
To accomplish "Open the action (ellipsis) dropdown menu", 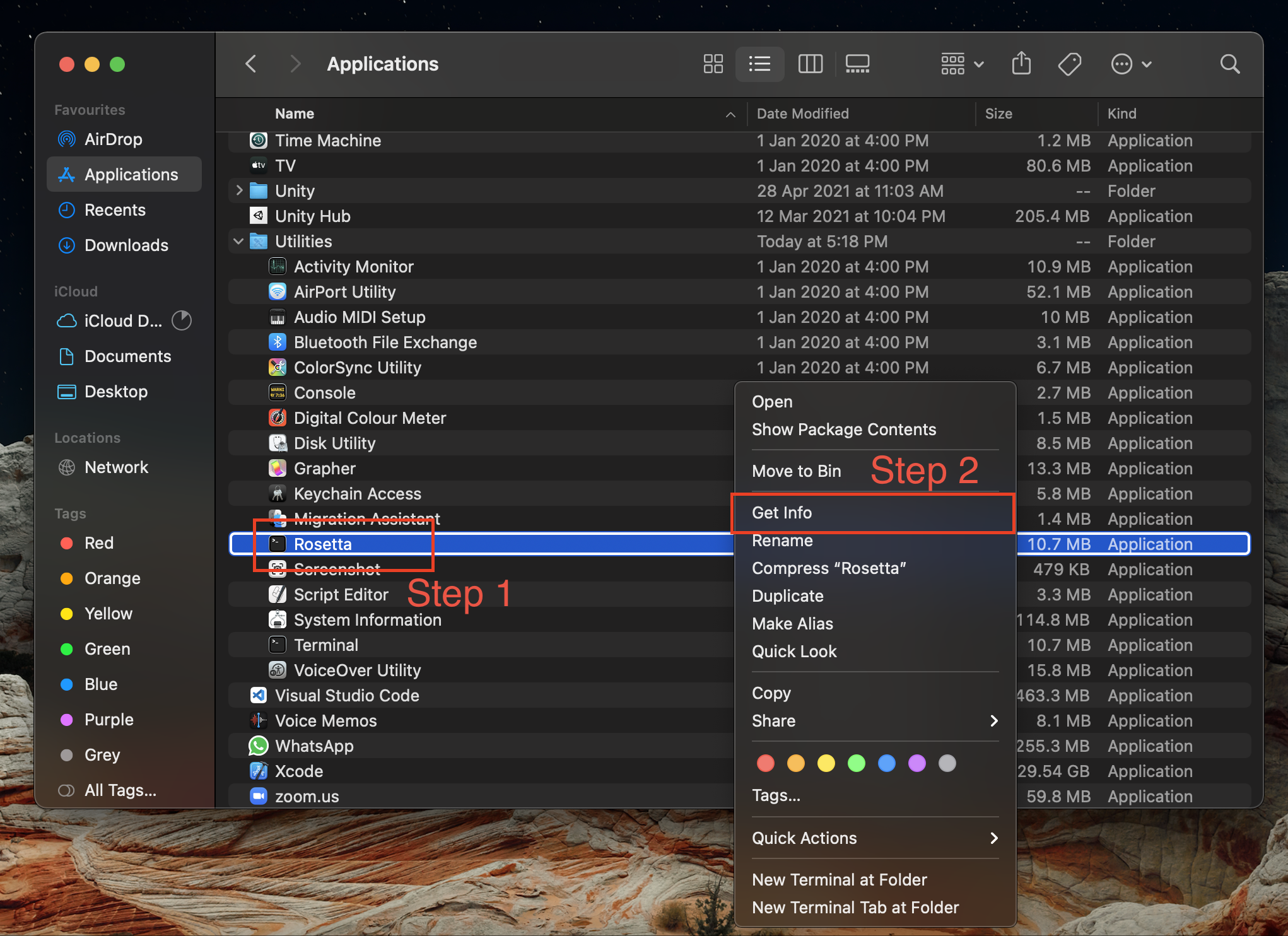I will 1131,64.
